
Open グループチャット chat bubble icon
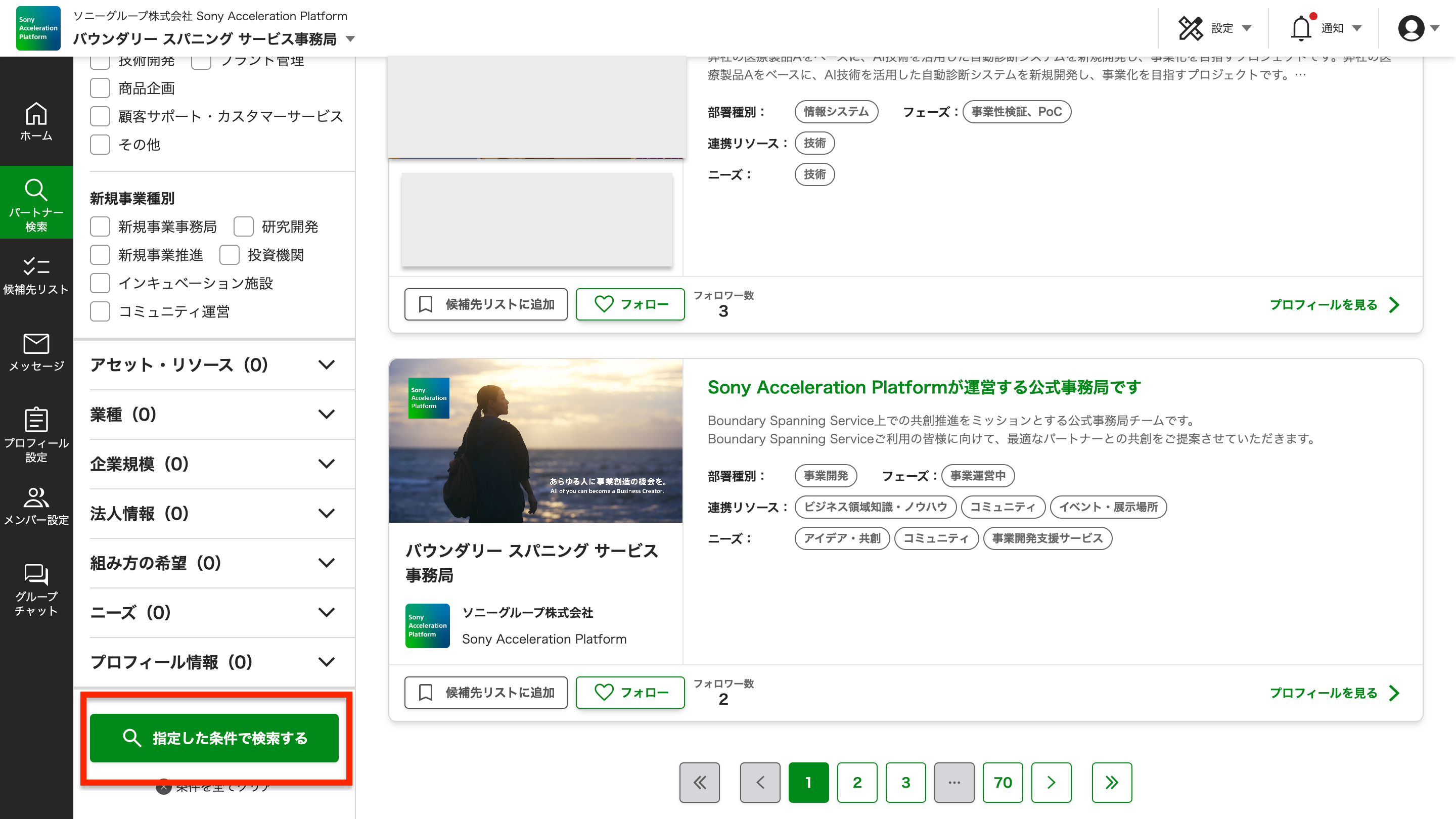(x=36, y=589)
